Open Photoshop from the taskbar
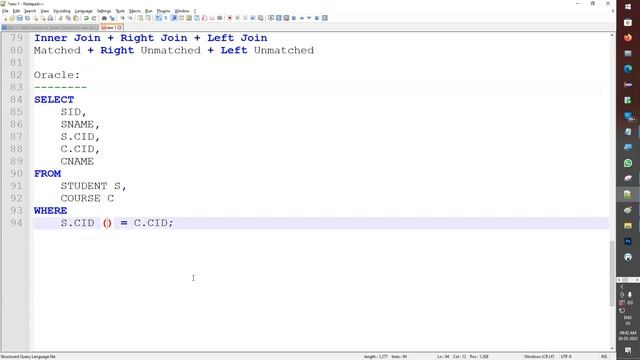The height and width of the screenshot is (360, 640). [x=628, y=241]
